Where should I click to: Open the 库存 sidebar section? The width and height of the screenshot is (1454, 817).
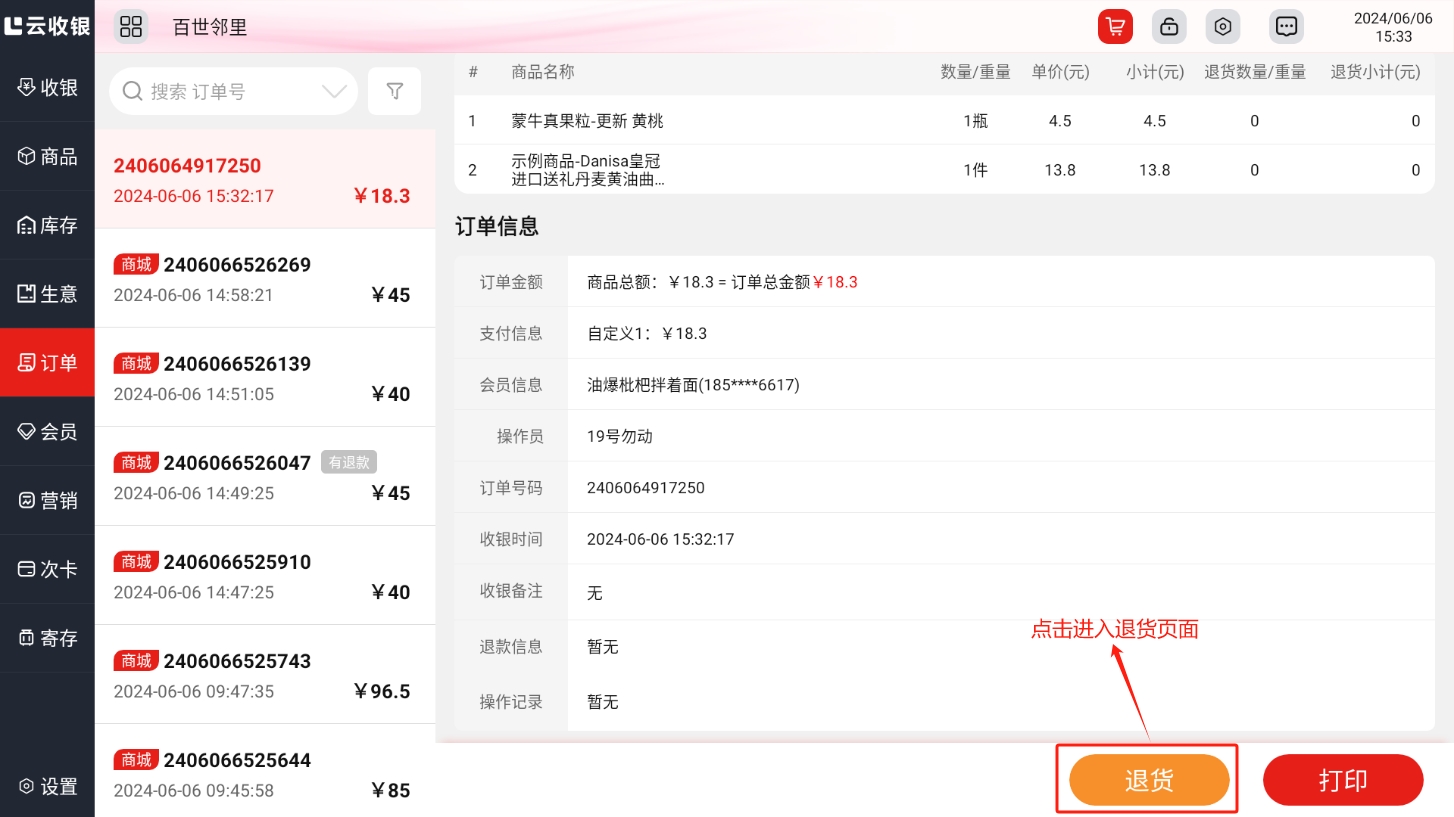pyautogui.click(x=47, y=225)
